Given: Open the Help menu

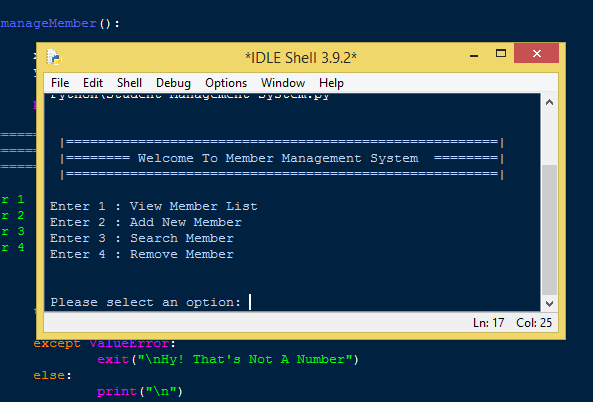Looking at the screenshot, I should (x=331, y=83).
